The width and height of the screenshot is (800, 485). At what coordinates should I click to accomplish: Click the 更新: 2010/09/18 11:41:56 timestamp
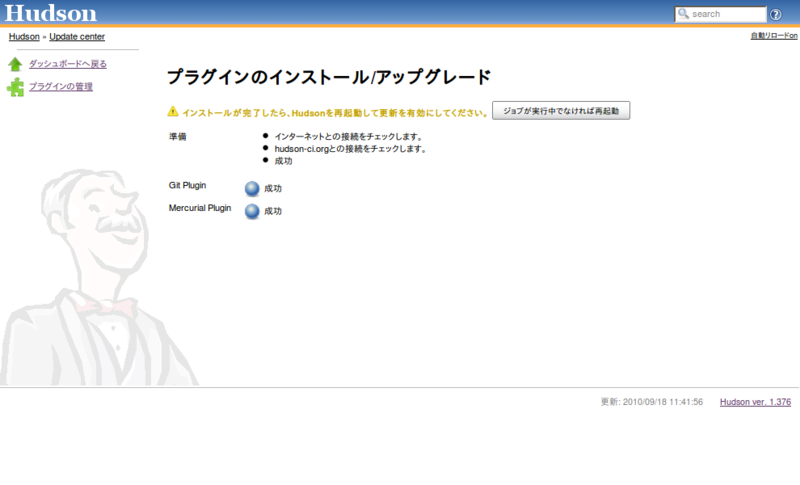[x=652, y=402]
